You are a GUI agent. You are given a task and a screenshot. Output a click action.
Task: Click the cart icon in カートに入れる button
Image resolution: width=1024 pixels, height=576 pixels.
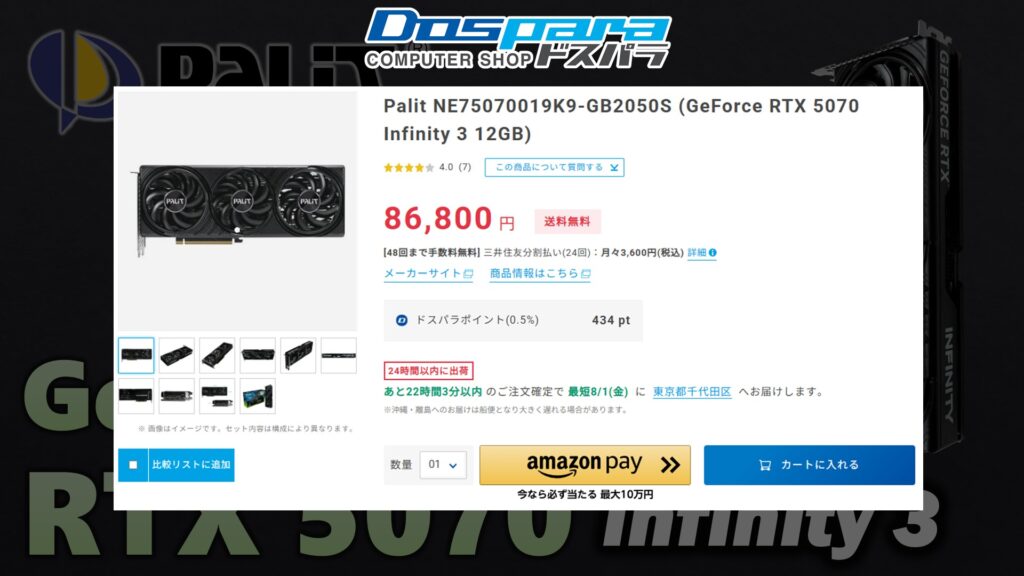tap(765, 465)
